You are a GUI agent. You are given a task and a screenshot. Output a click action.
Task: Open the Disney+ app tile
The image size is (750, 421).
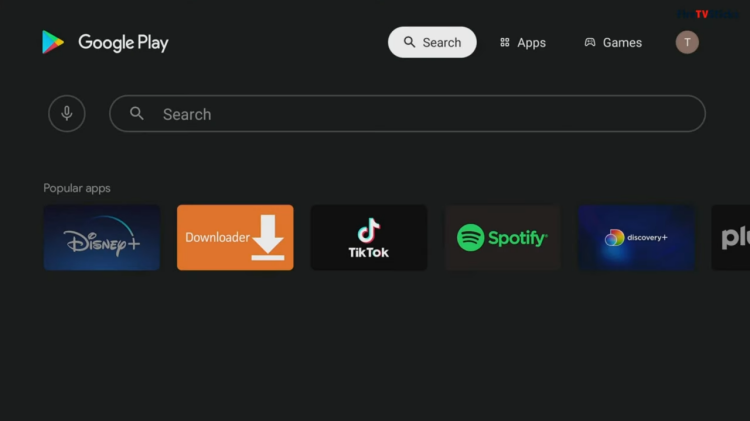click(102, 237)
